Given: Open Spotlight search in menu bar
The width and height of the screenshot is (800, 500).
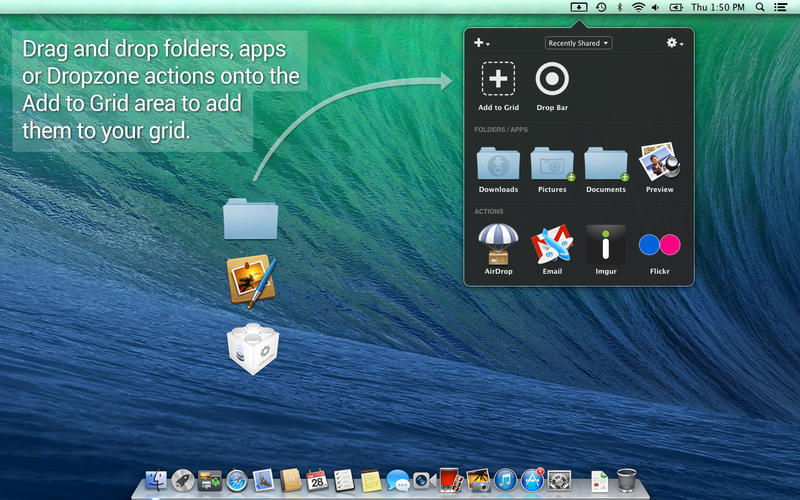Looking at the screenshot, I should coord(760,7).
